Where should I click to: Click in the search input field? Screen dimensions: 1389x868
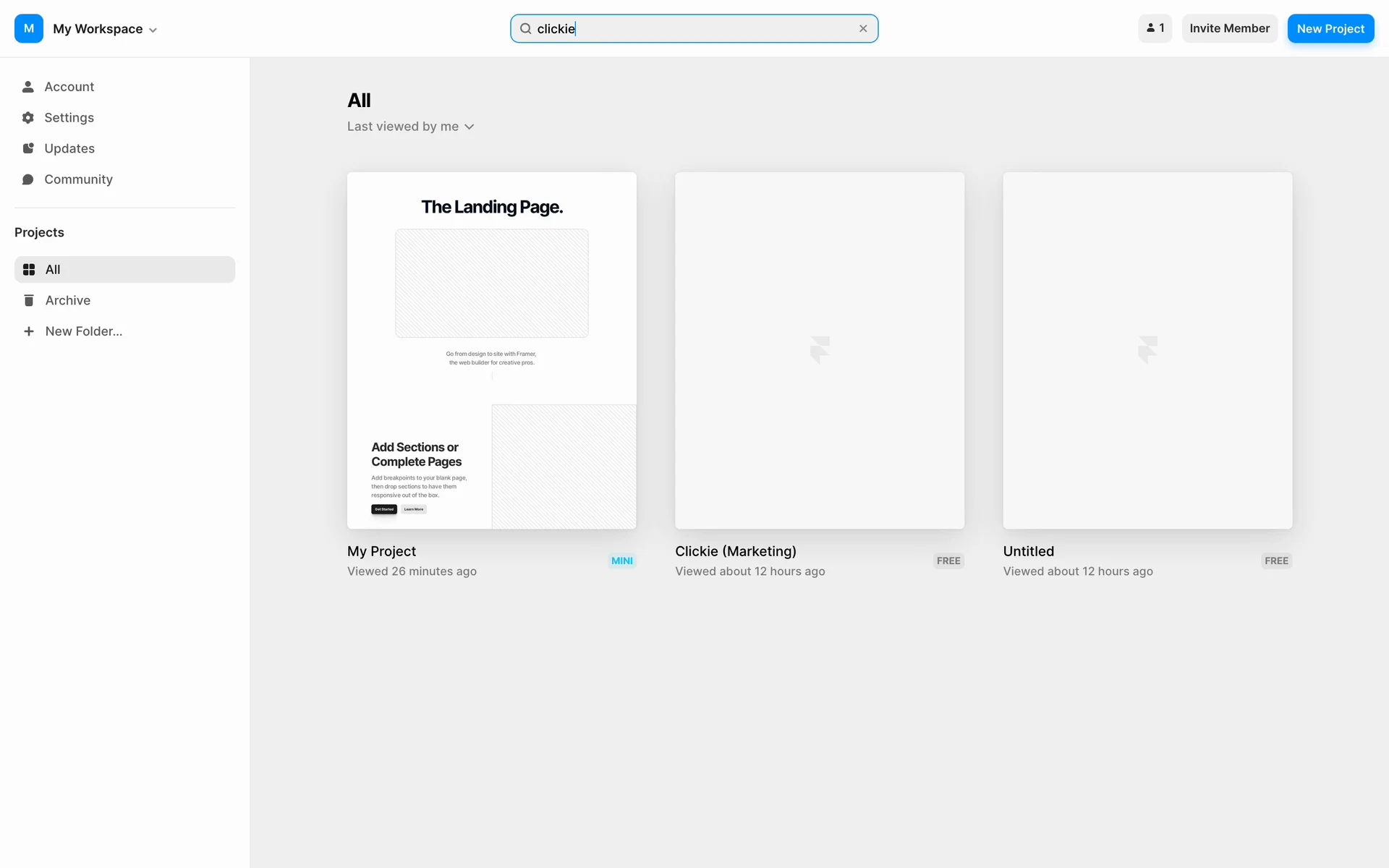point(709,29)
